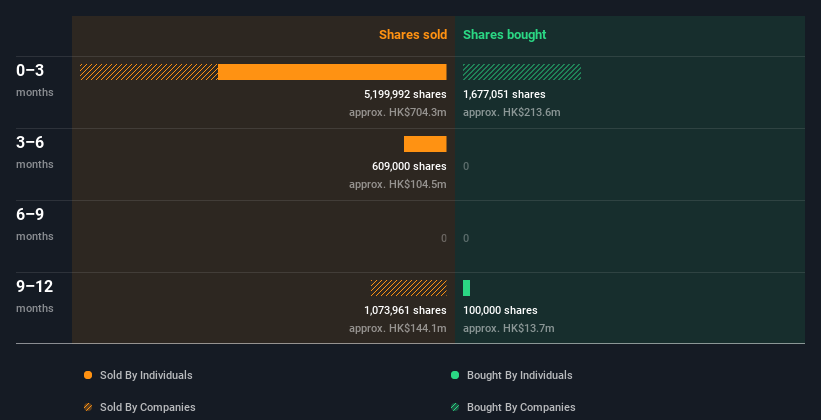The width and height of the screenshot is (821, 420).
Task: Click the striped green 0–3 months bought bar
Action: tap(522, 72)
